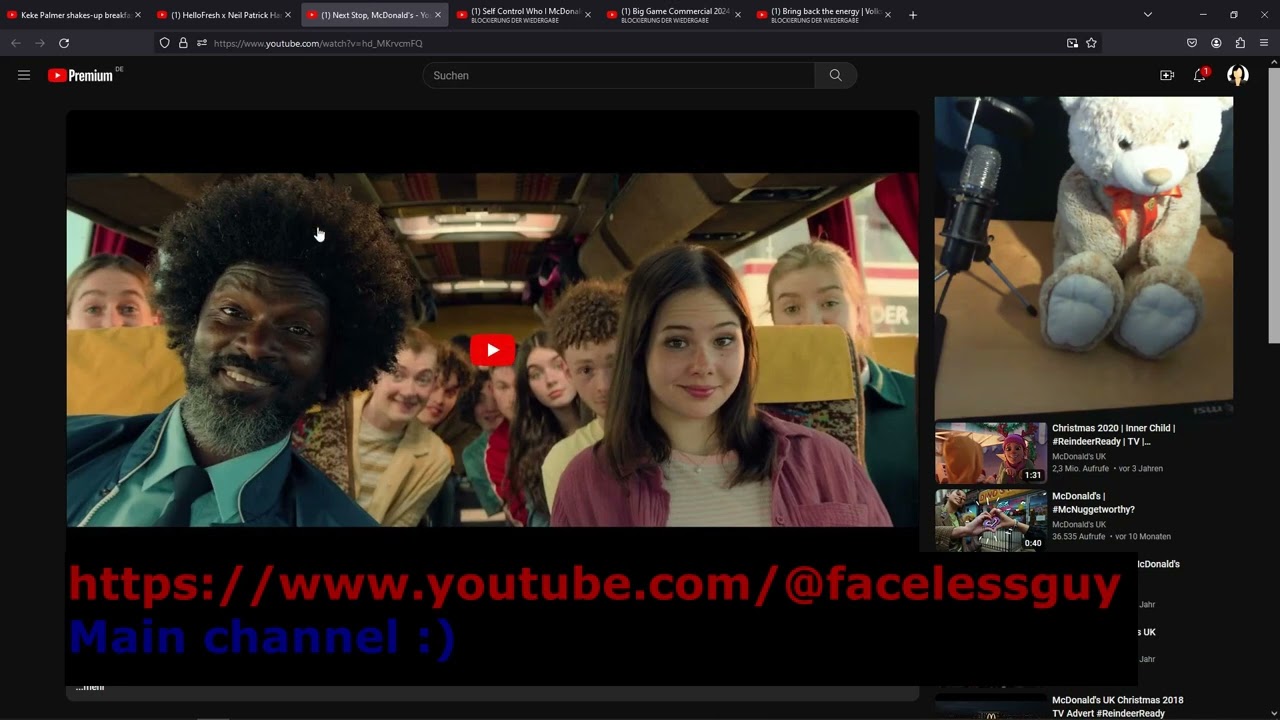Open Christmas 2020 | Inner Child title link
The width and height of the screenshot is (1280, 720).
tap(1113, 435)
